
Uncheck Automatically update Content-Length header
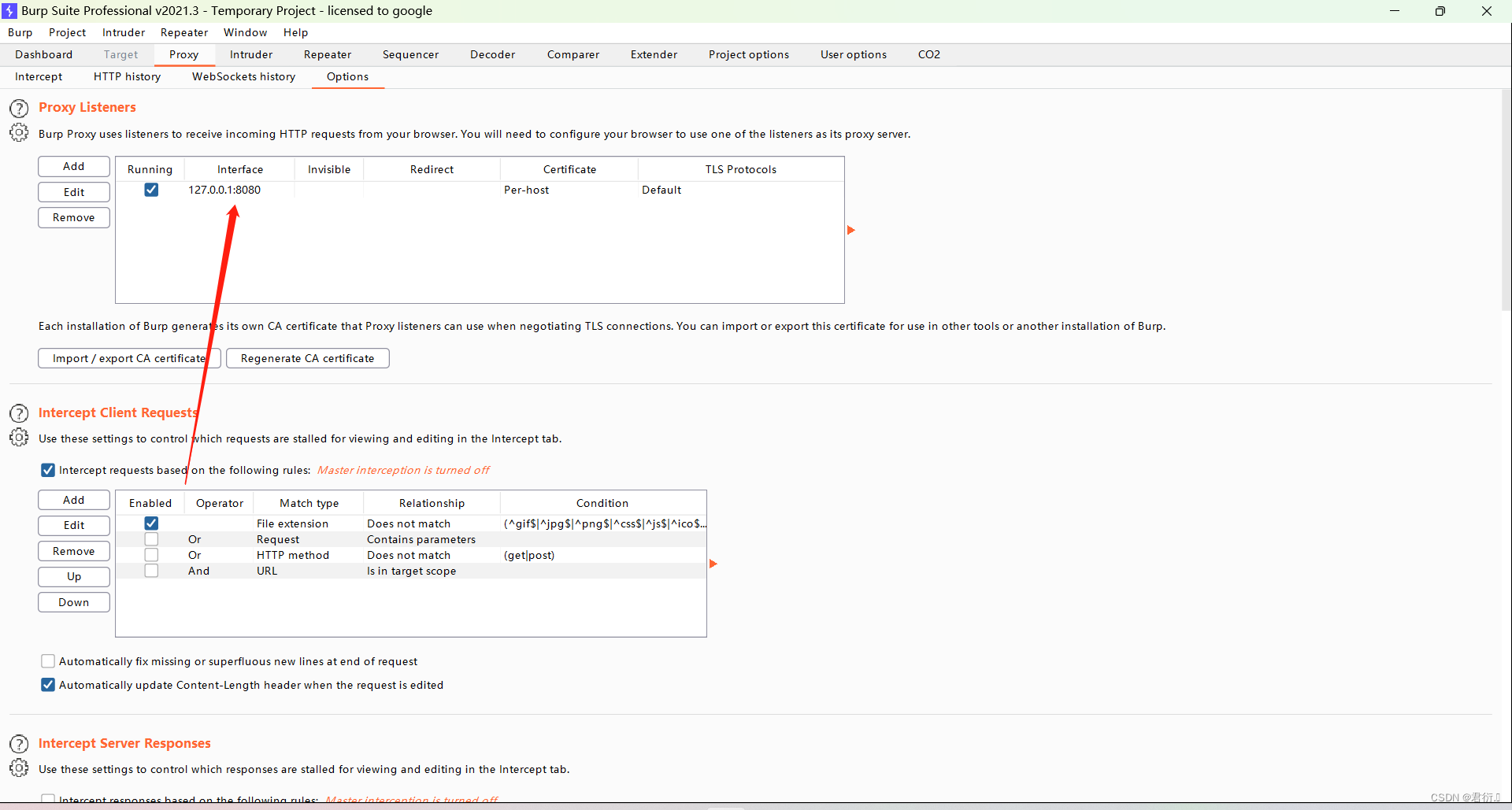48,685
